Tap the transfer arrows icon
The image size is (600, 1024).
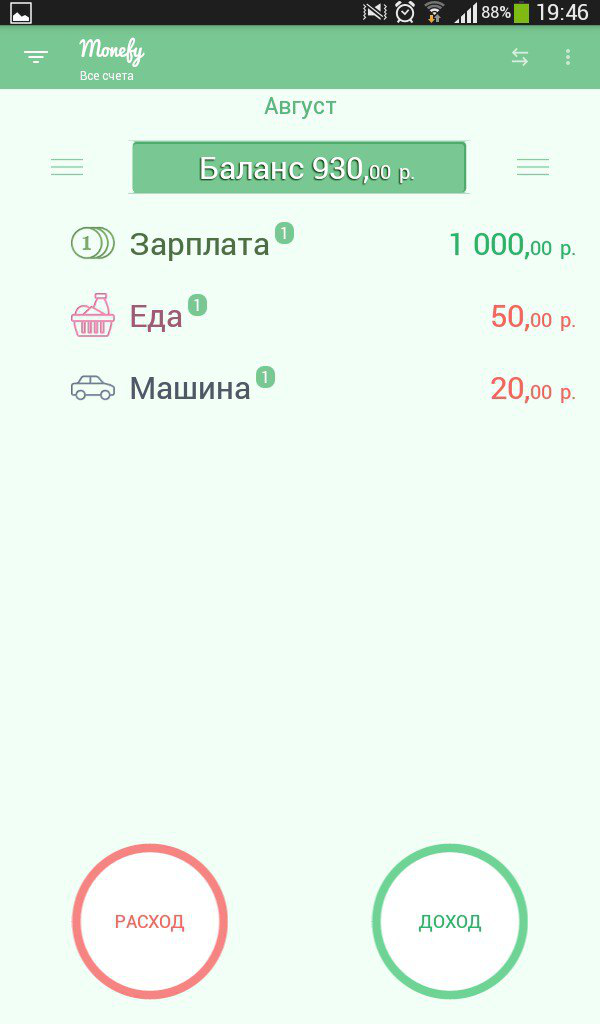pyautogui.click(x=520, y=57)
